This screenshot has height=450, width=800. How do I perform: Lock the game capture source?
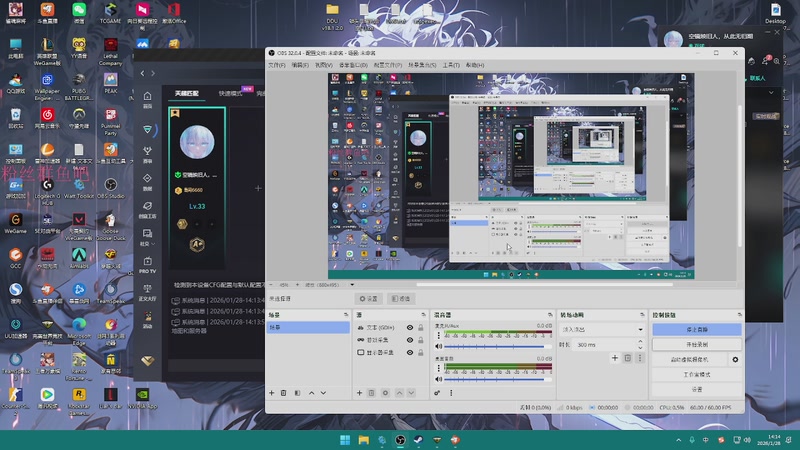(421, 340)
